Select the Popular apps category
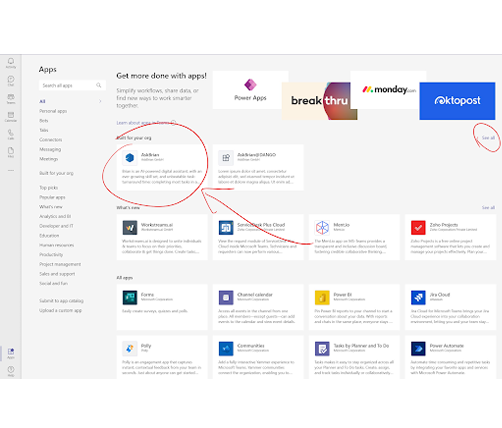 (x=52, y=197)
